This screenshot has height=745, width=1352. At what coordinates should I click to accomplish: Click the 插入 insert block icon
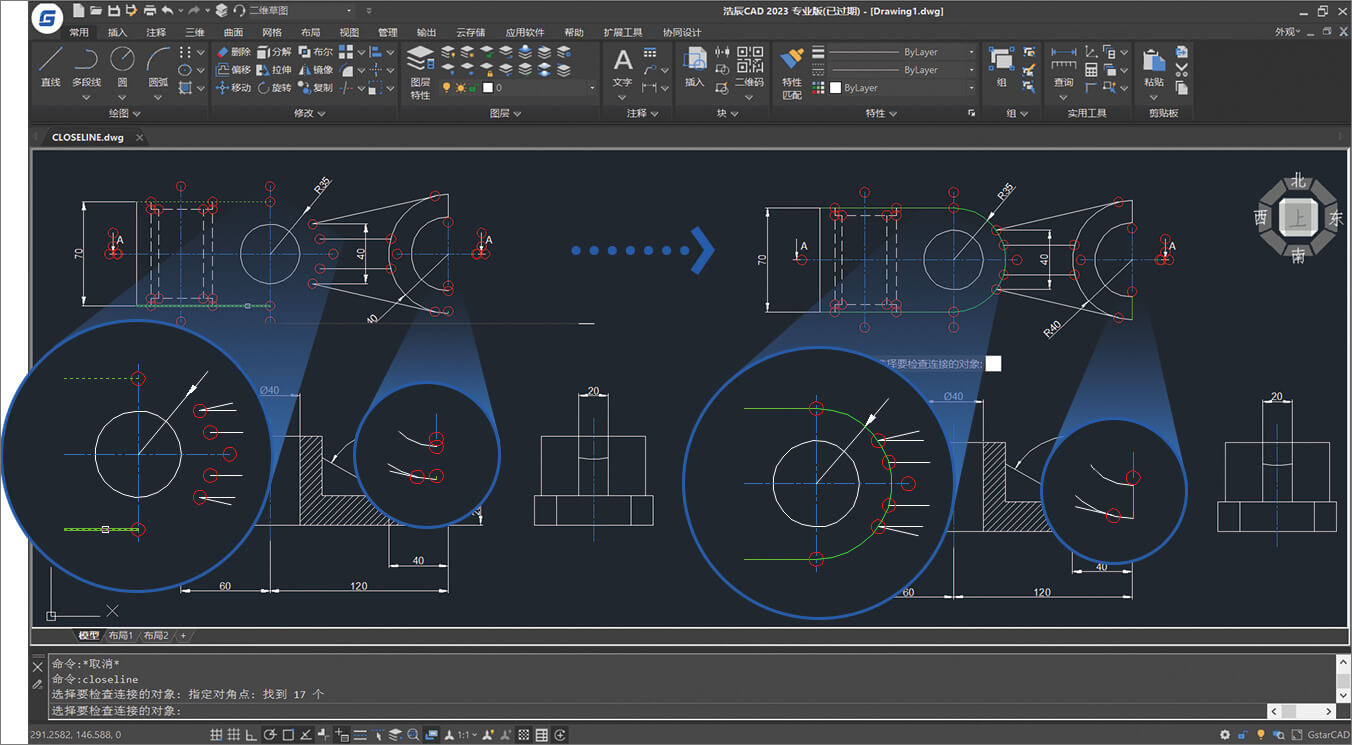coord(694,62)
